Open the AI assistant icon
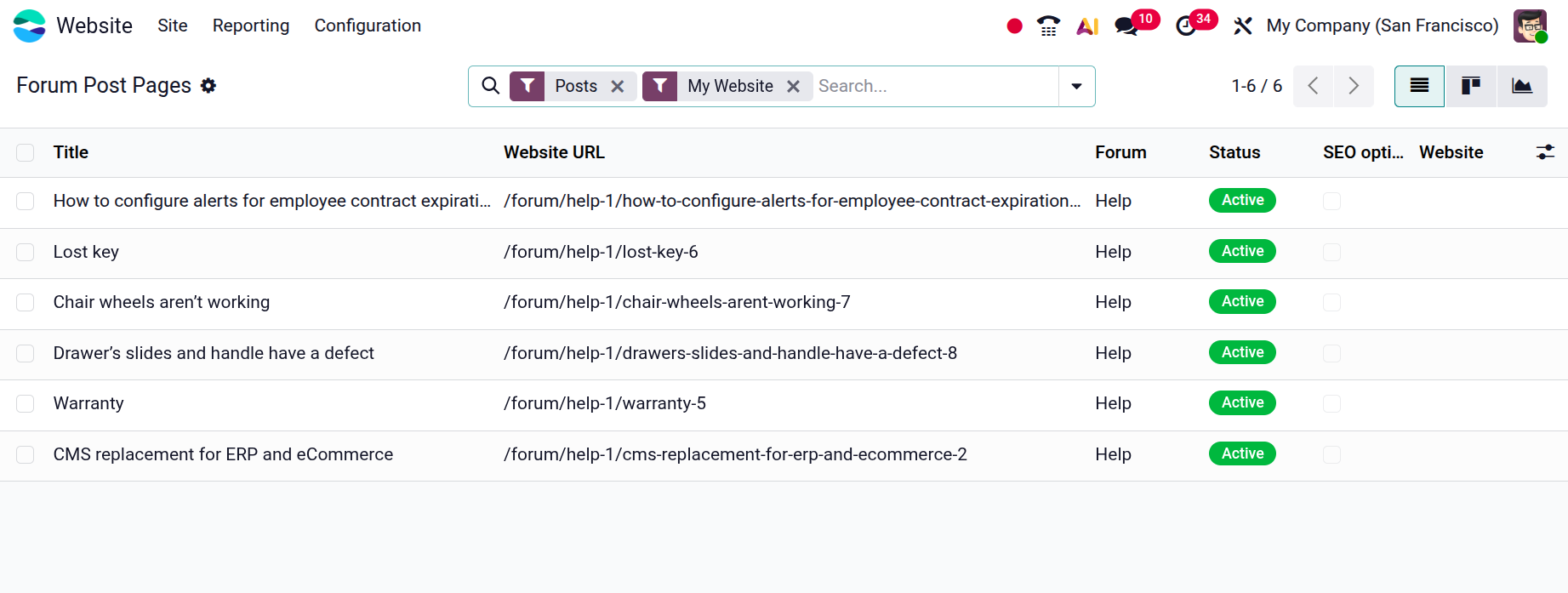 click(1087, 26)
